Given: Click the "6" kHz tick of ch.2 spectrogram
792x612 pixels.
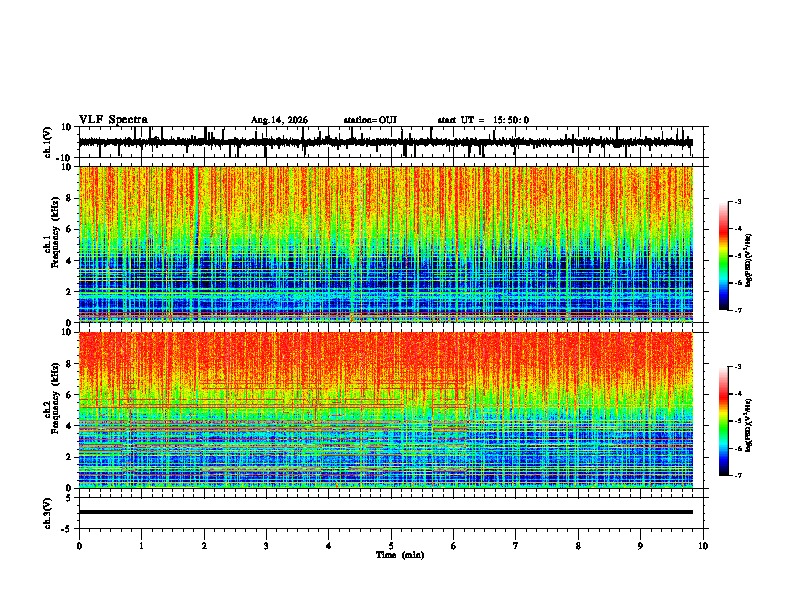Looking at the screenshot, I should (69, 395).
